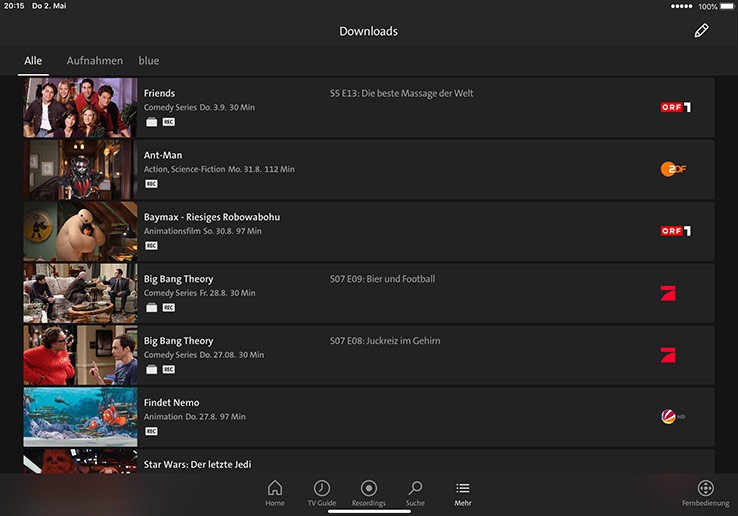Click Big Bang Theory title dated Fr. 28.8.

pos(178,279)
